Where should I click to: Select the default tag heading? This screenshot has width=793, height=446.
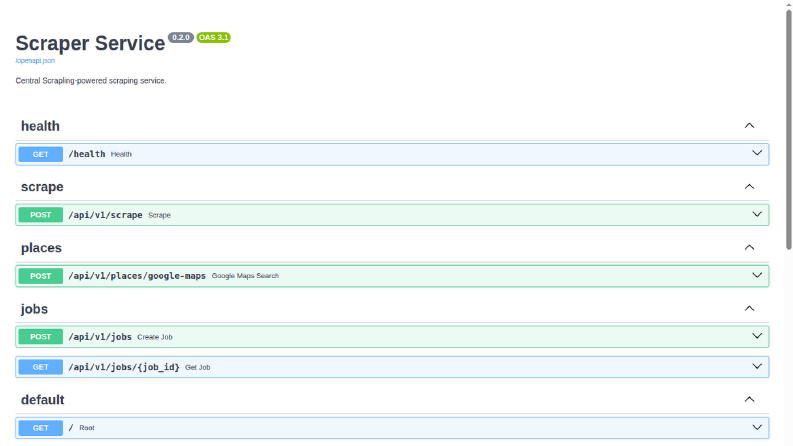[x=42, y=400]
